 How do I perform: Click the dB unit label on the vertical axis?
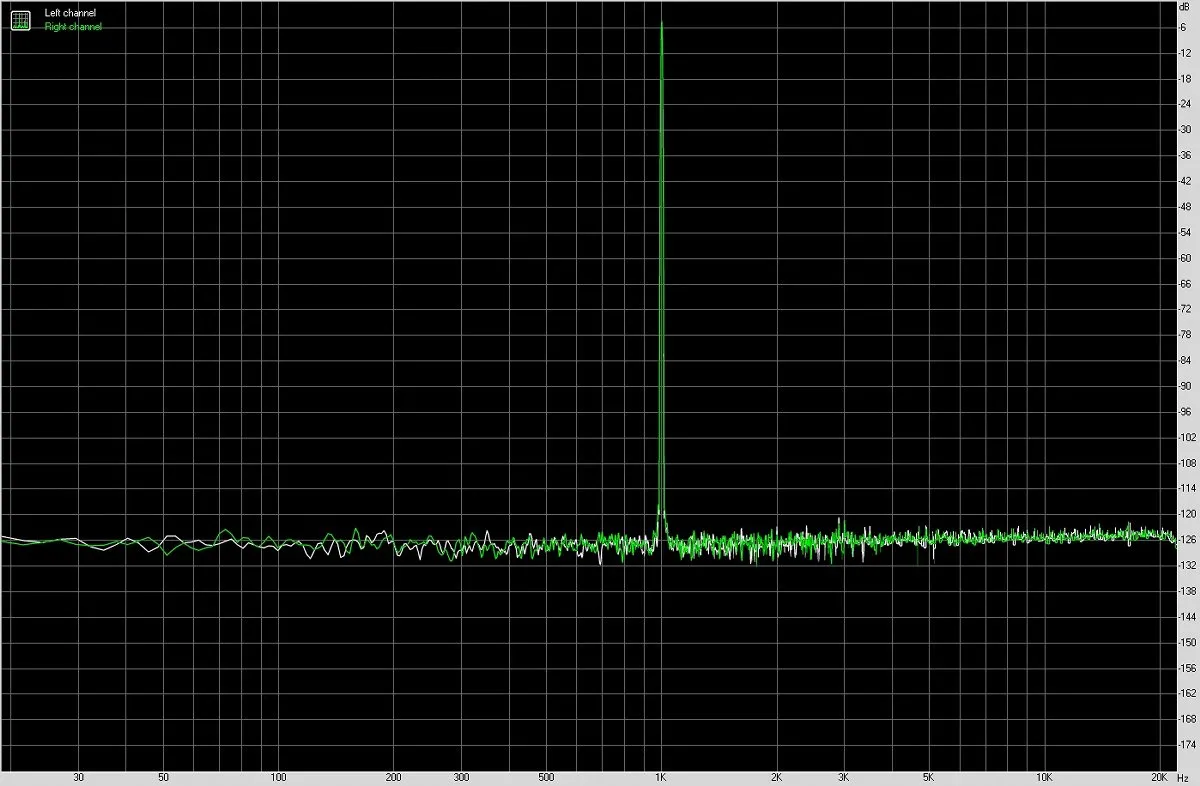1186,7
